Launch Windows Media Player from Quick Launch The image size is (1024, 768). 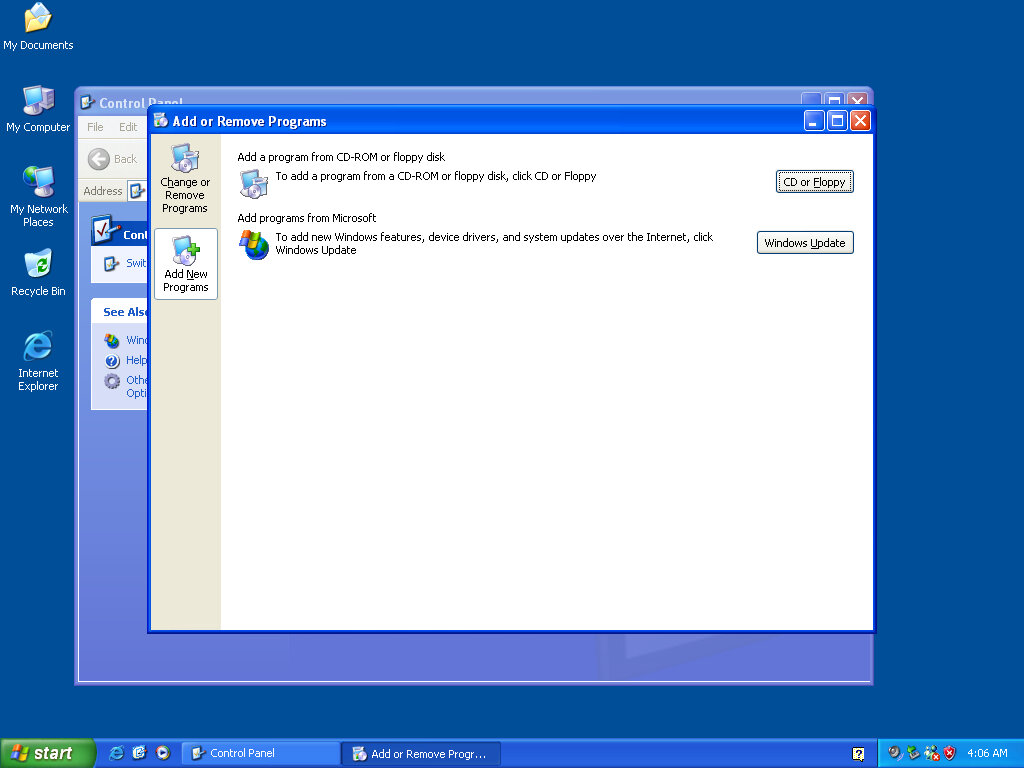click(x=163, y=753)
